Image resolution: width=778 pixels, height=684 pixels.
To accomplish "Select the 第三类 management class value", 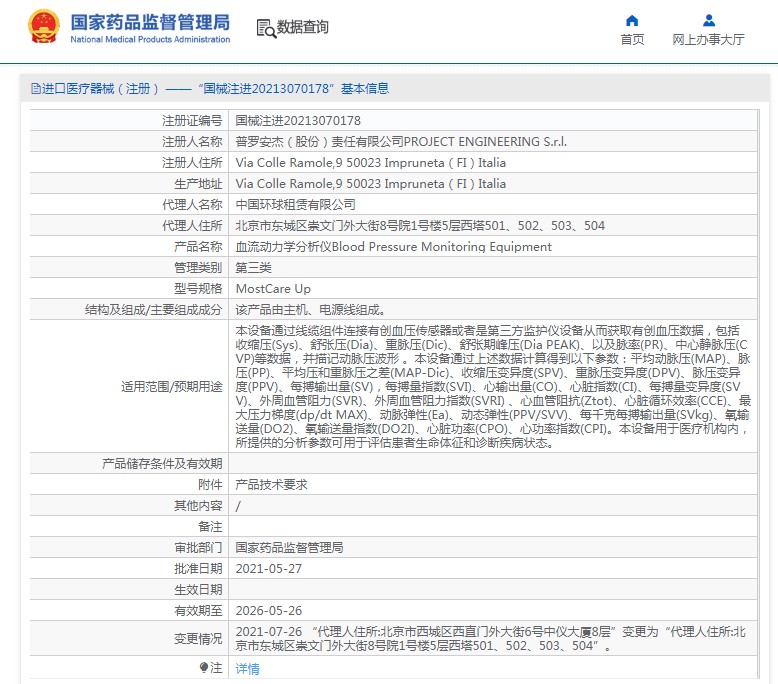I will [254, 268].
